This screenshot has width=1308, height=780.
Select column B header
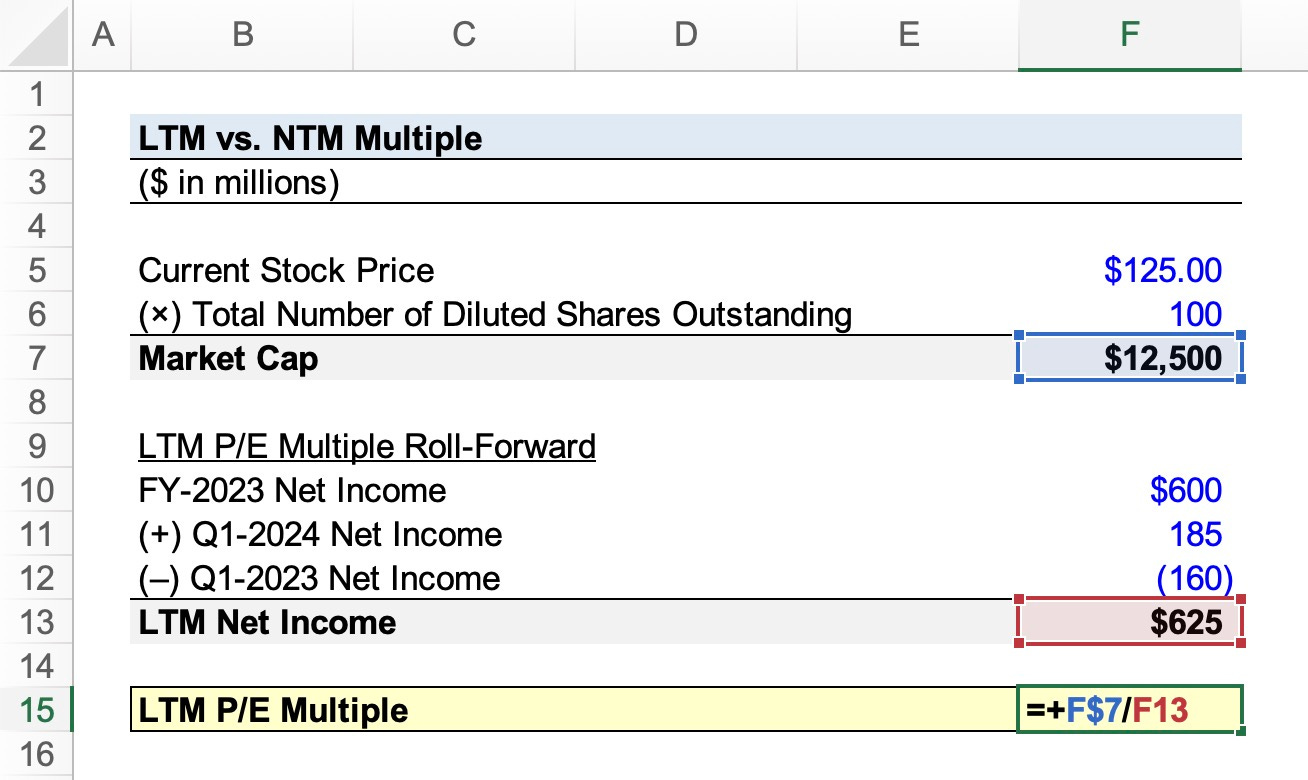pos(241,36)
